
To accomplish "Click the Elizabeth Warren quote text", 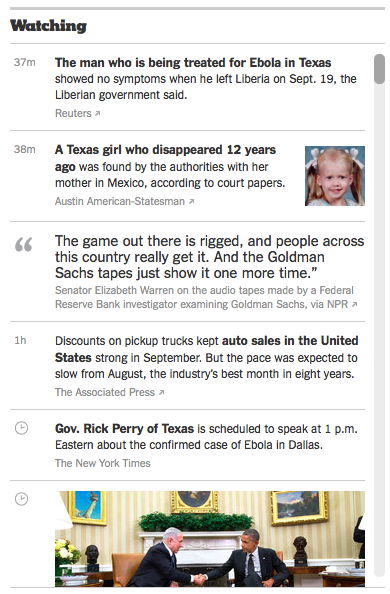I will point(209,257).
